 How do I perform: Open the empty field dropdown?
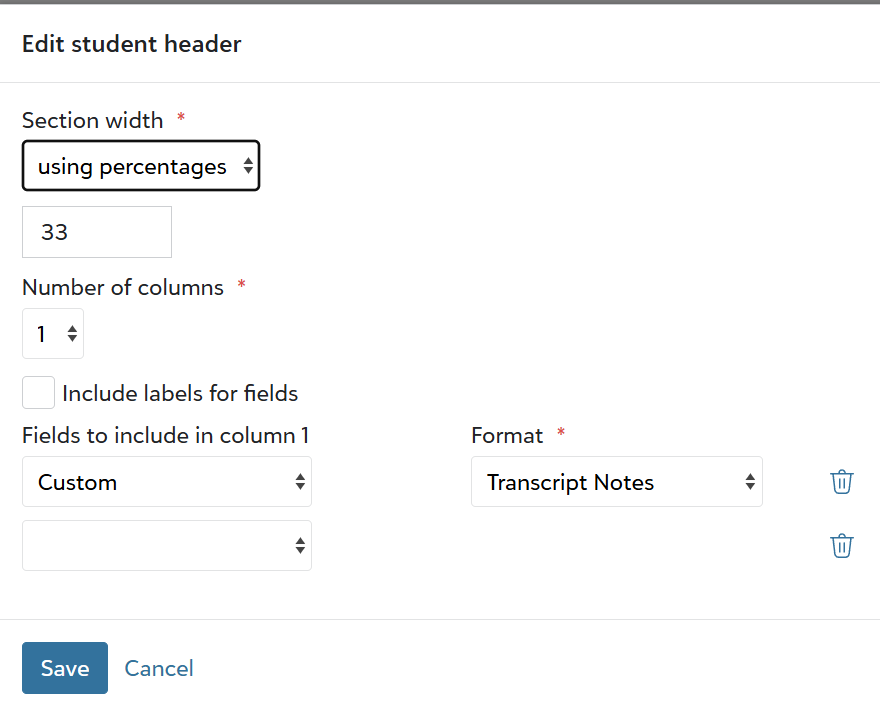tap(167, 546)
